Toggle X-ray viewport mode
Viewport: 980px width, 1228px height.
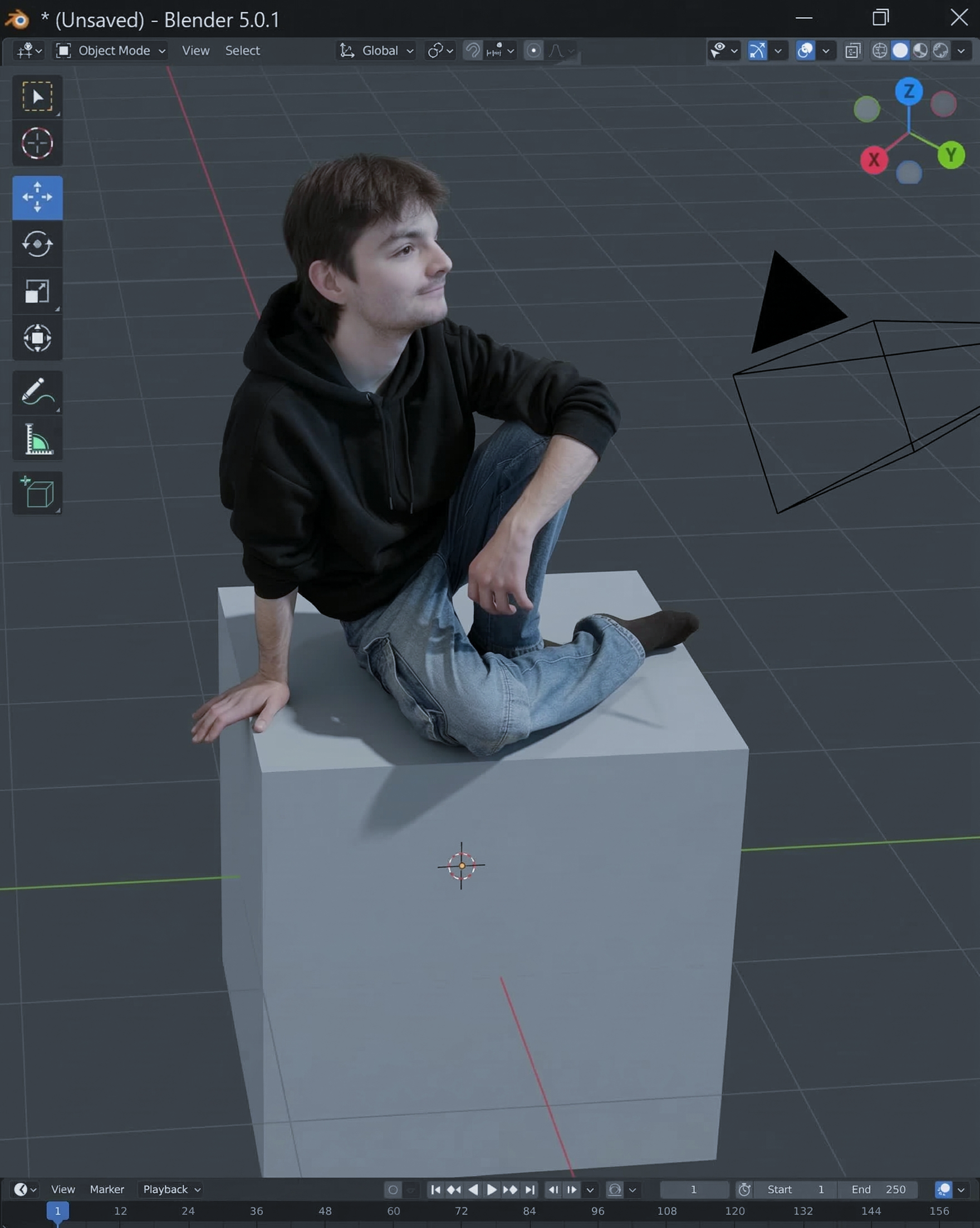pos(852,51)
